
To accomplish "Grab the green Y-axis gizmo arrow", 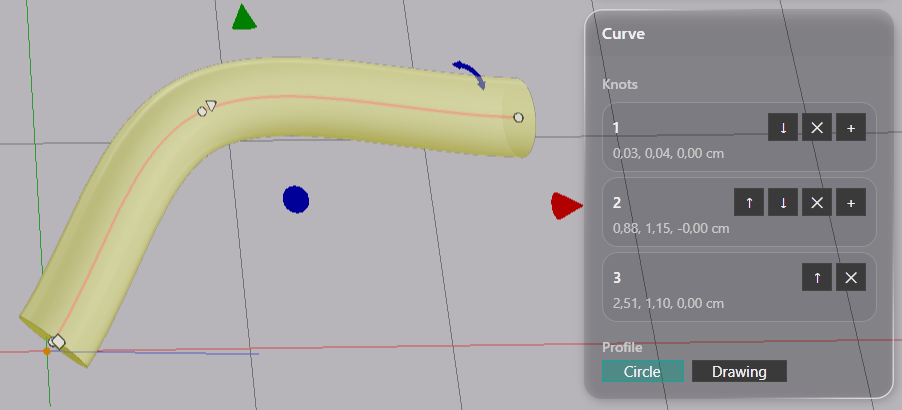I will click(244, 17).
